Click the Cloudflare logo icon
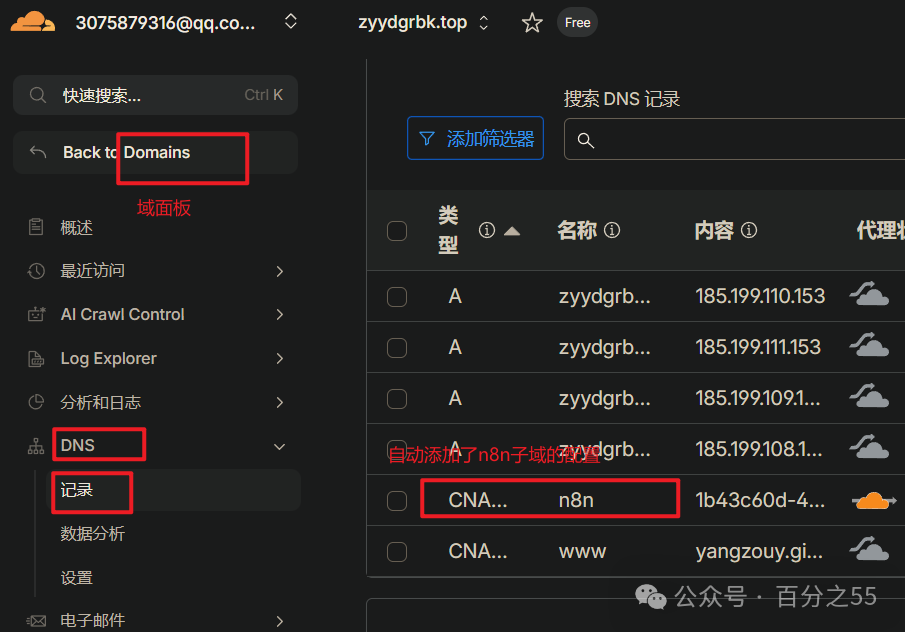905x632 pixels. point(33,22)
